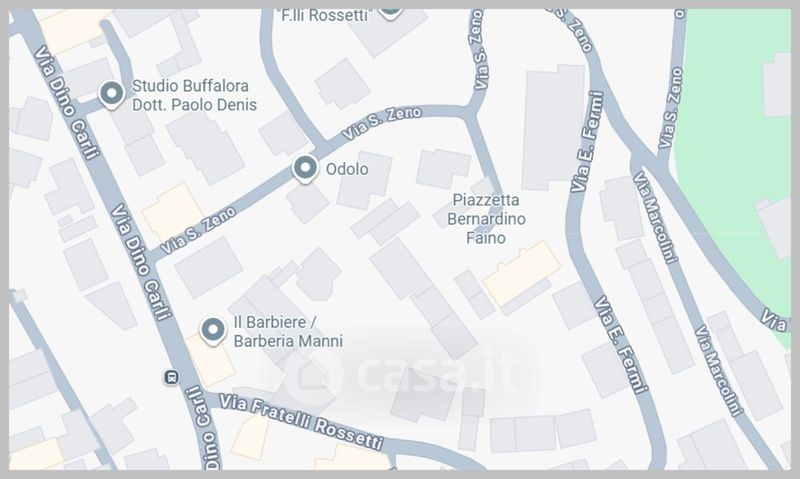The width and height of the screenshot is (800, 479).
Task: Click the Odolo place name label
Action: click(347, 169)
